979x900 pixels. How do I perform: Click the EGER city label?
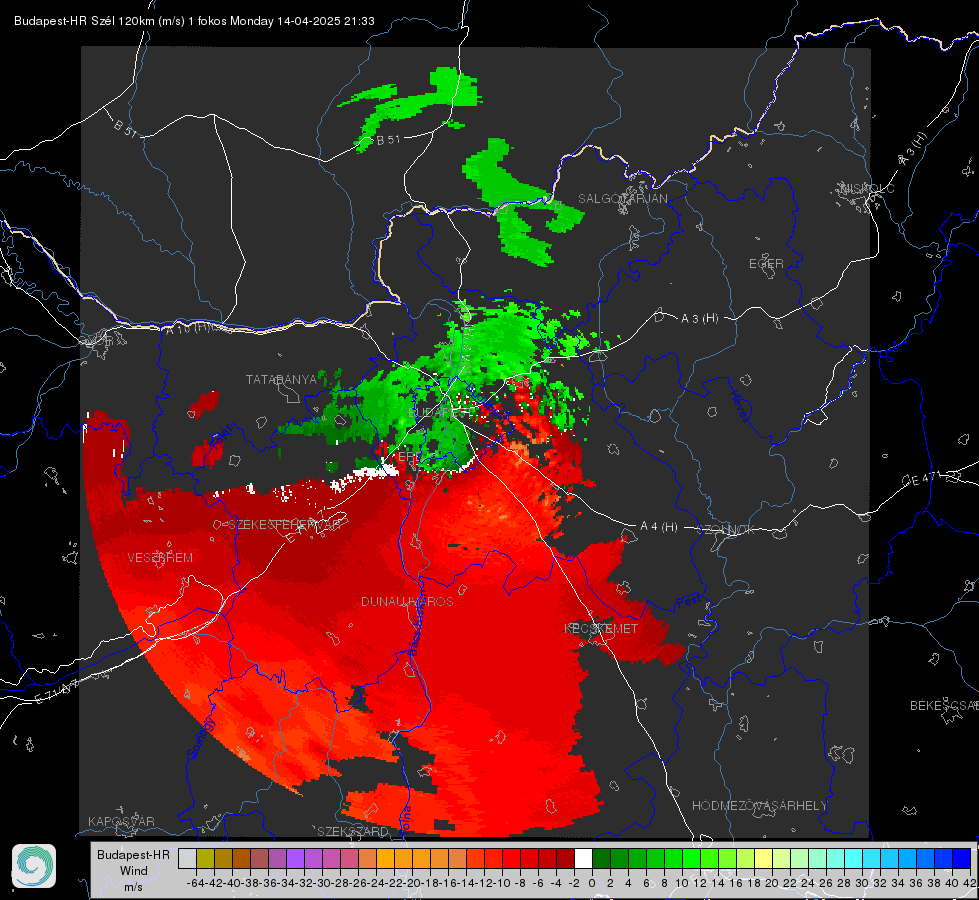[x=766, y=264]
